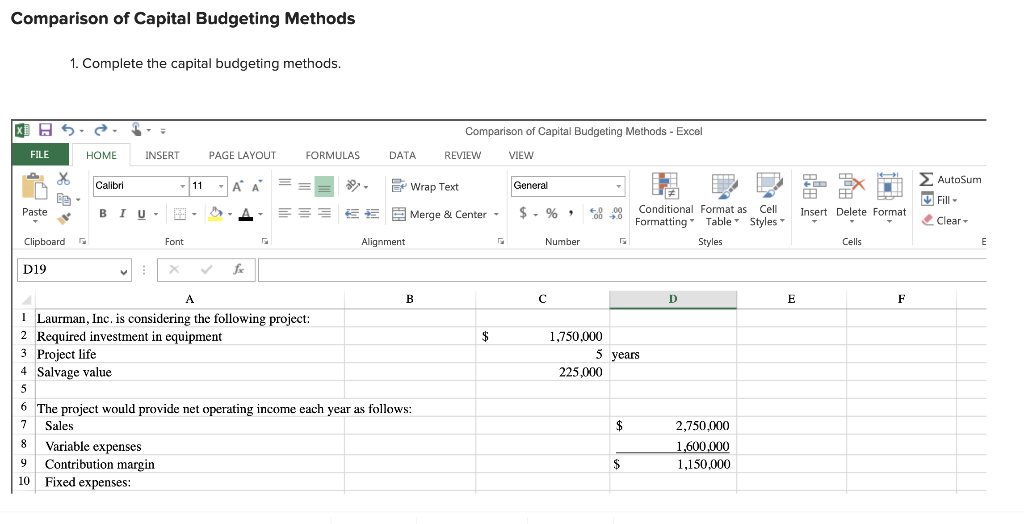
Task: Switch to the DATA tab
Action: pos(402,155)
